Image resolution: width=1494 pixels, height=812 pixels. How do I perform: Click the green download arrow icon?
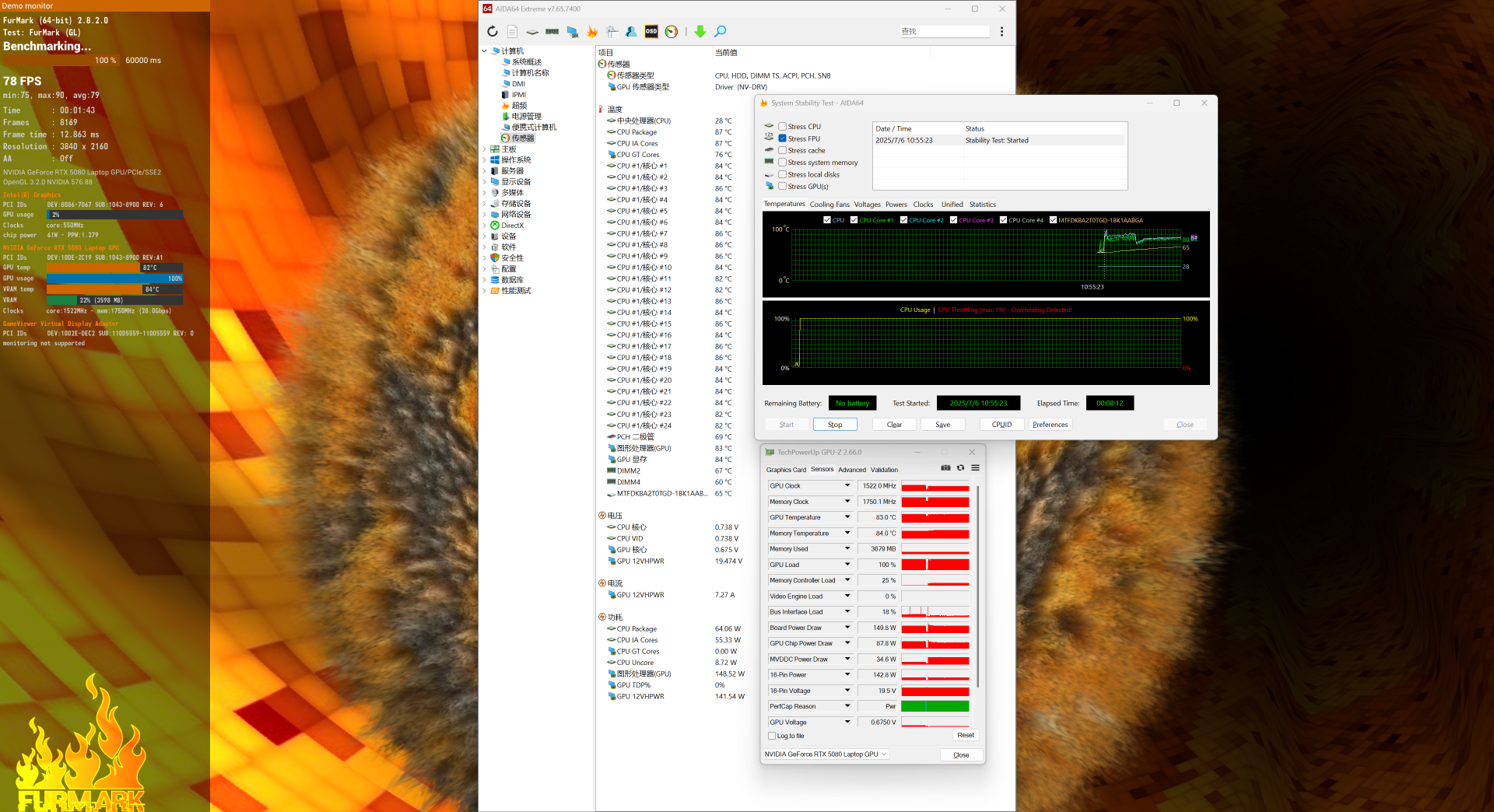coord(700,32)
